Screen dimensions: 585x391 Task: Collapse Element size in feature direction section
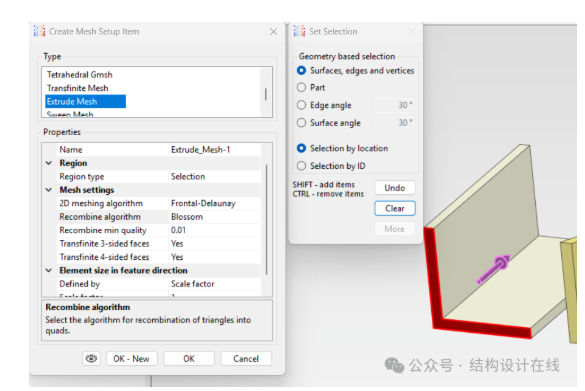pyautogui.click(x=49, y=270)
